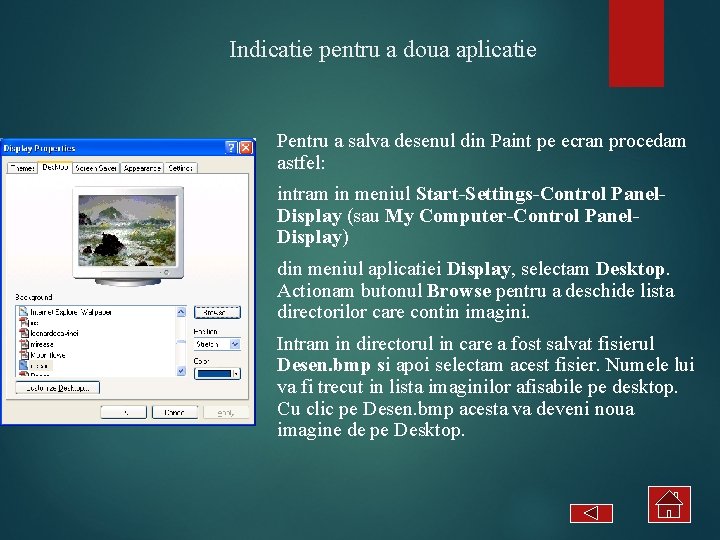720x540 pixels.
Task: Confirm with the OK button
Action: click(124, 412)
